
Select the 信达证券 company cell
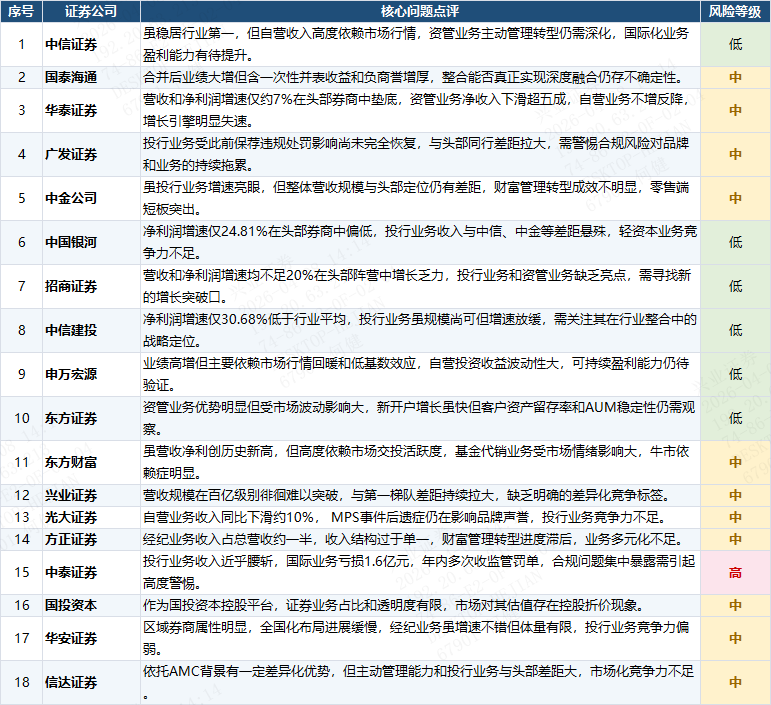pyautogui.click(x=91, y=682)
